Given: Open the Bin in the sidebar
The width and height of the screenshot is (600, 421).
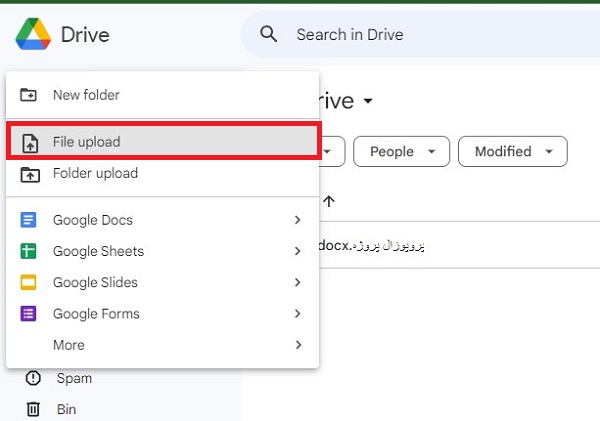Looking at the screenshot, I should [x=66, y=409].
